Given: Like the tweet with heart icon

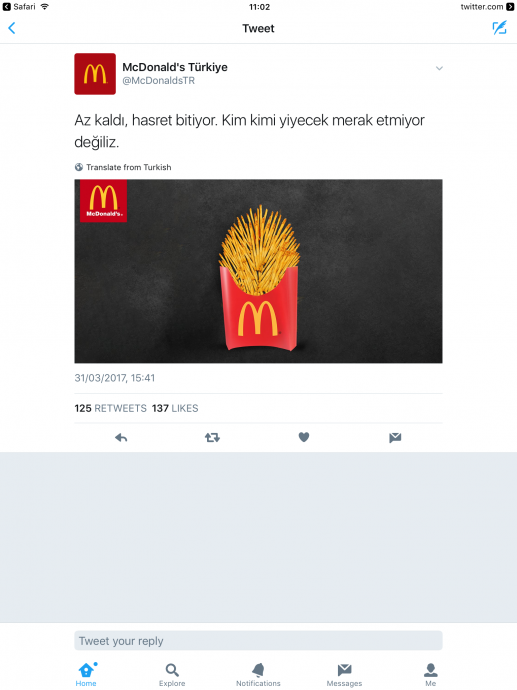Looking at the screenshot, I should pyautogui.click(x=304, y=437).
